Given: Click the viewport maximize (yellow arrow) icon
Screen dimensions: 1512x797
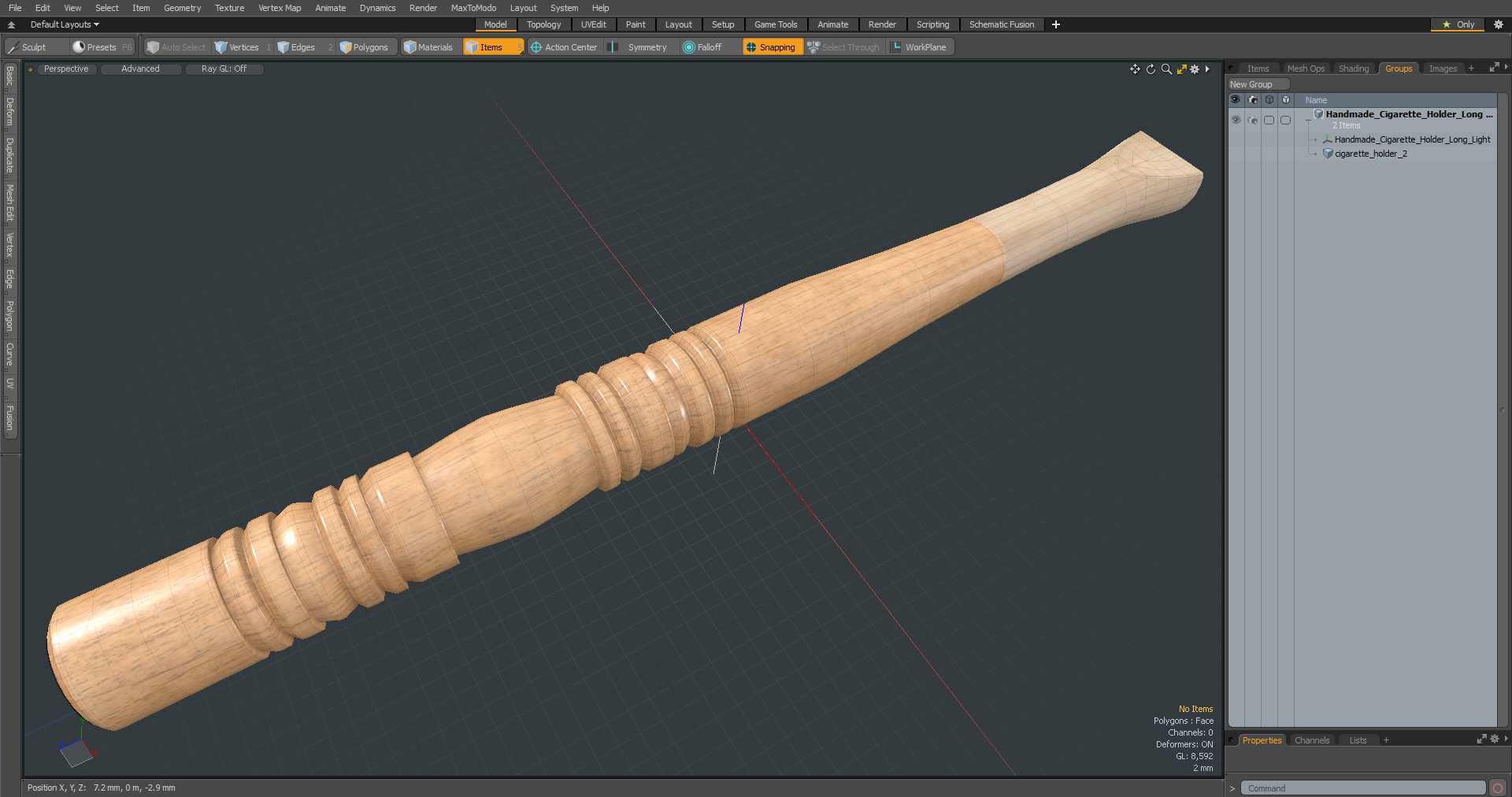Looking at the screenshot, I should (1181, 69).
